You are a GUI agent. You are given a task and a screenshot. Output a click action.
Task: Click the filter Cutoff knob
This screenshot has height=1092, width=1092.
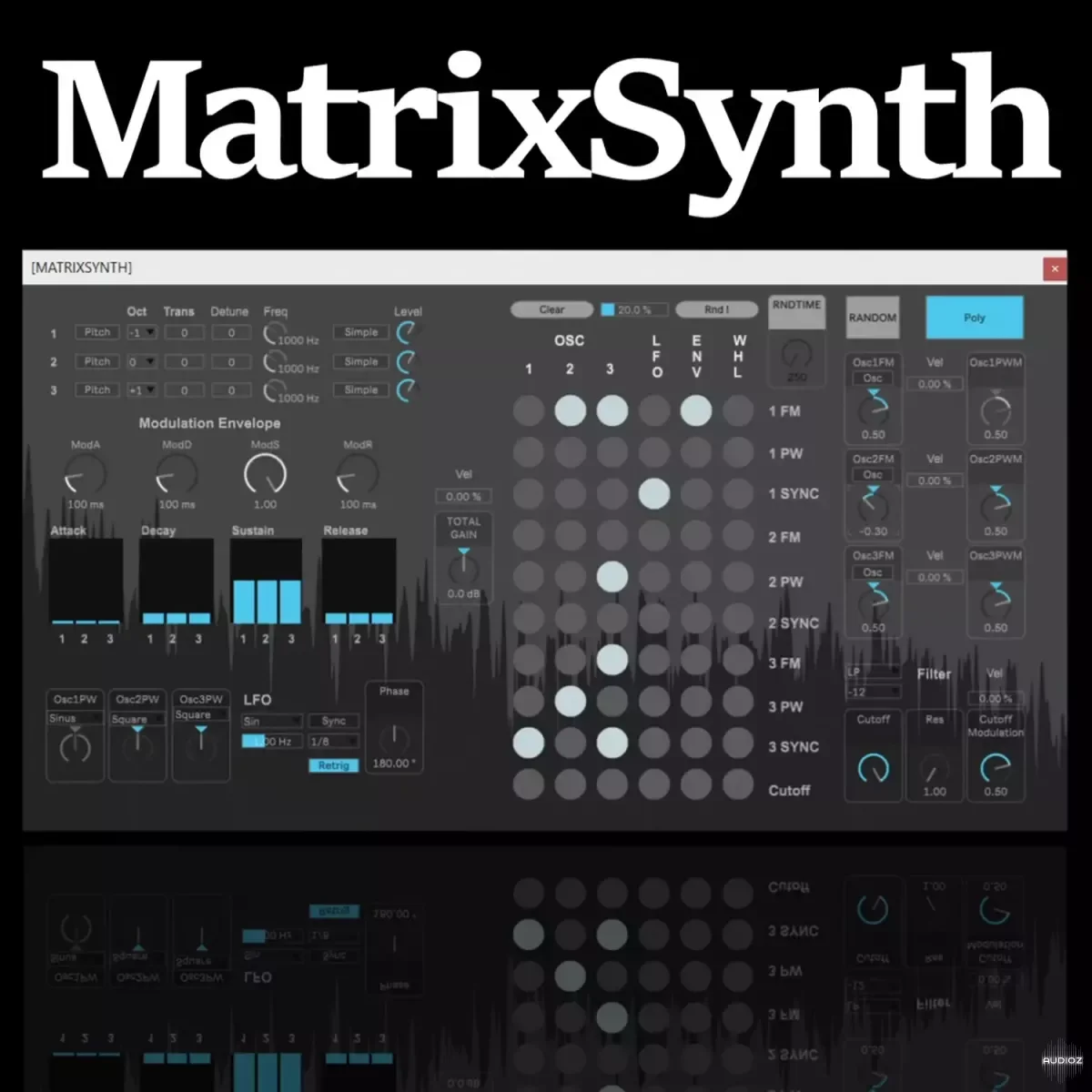(x=874, y=769)
